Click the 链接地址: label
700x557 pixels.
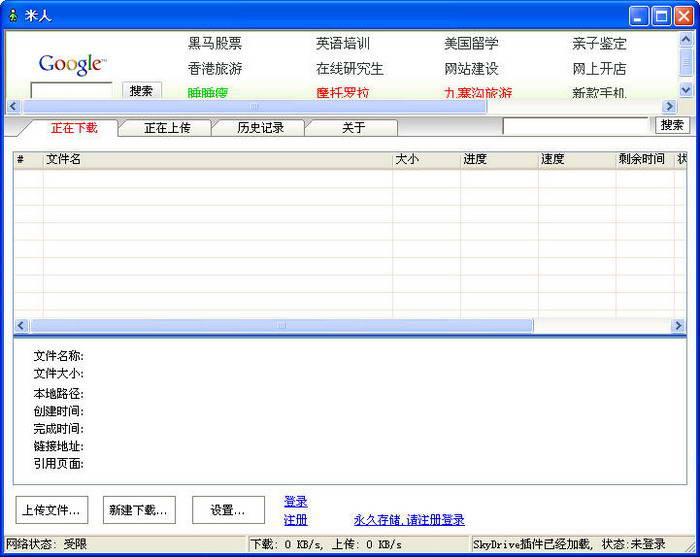pos(58,446)
